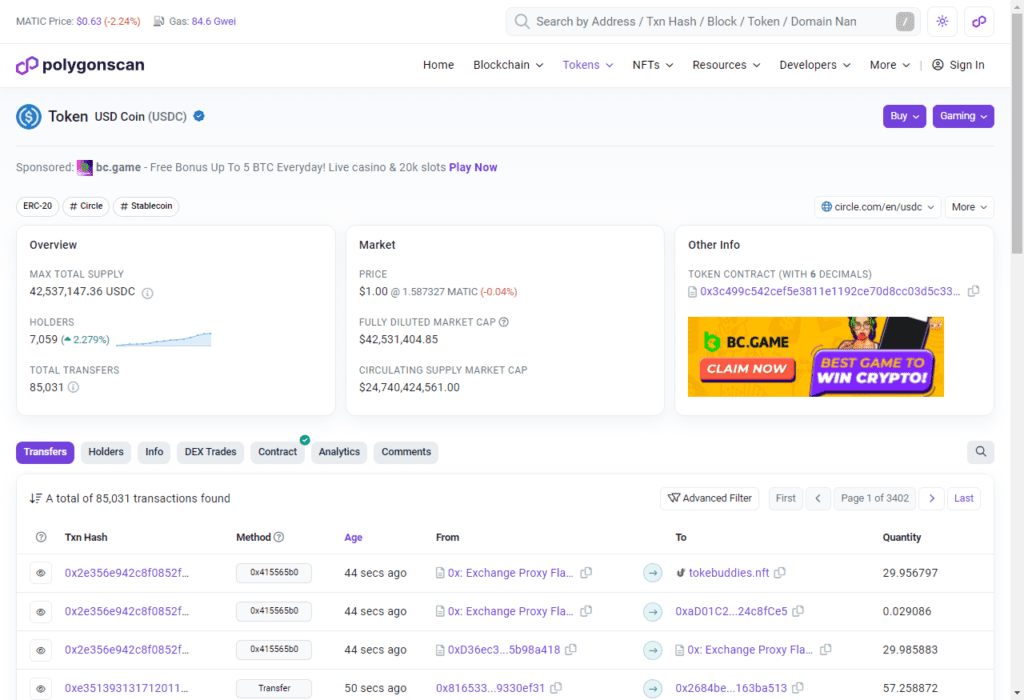This screenshot has height=700, width=1024.
Task: Expand the NFTs menu
Action: click(652, 65)
